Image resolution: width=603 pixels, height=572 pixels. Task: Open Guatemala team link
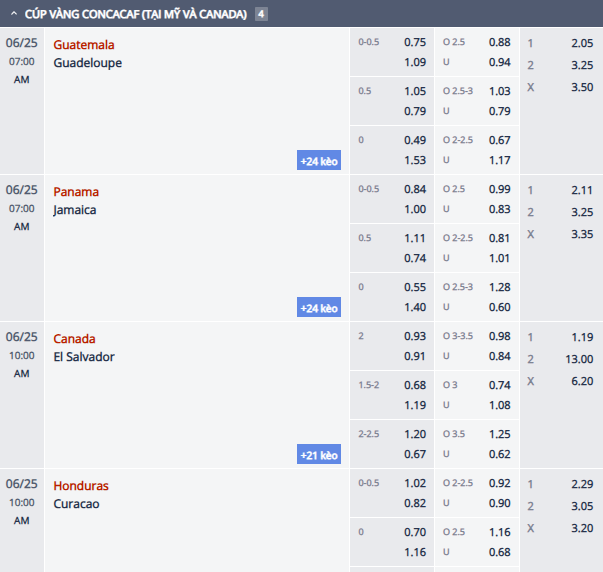(84, 45)
